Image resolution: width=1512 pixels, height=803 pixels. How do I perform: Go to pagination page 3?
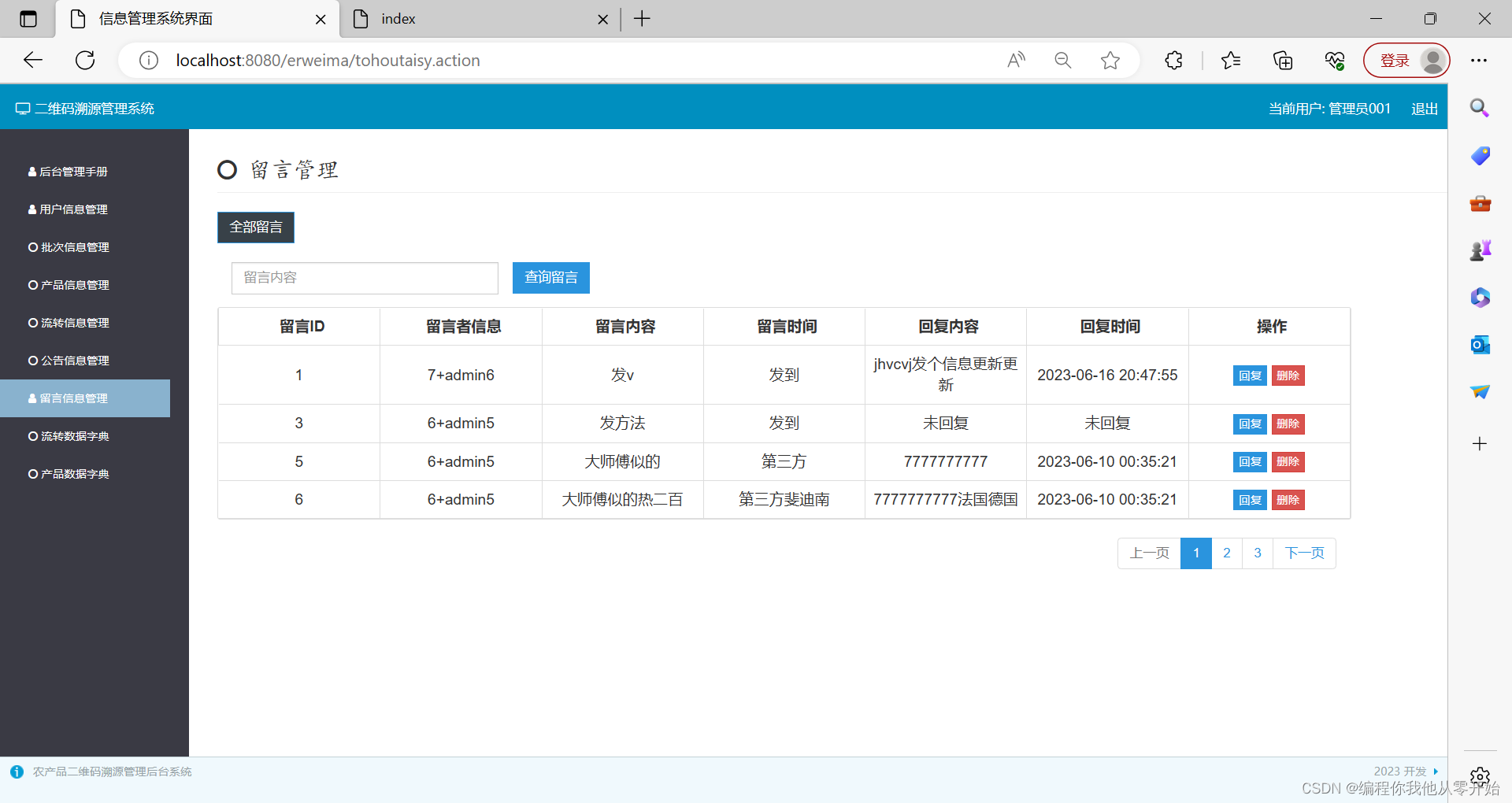coord(1258,553)
